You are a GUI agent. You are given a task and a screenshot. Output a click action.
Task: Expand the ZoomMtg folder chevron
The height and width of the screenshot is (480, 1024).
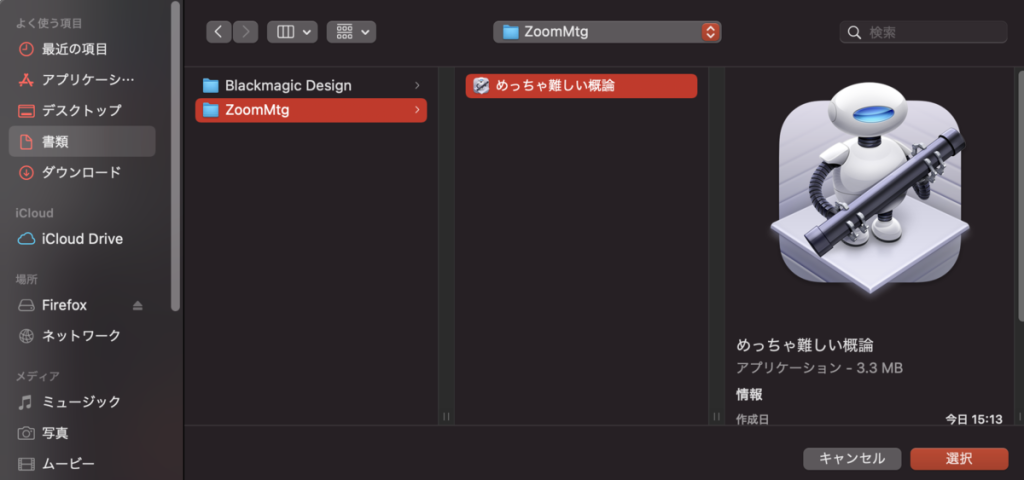pyautogui.click(x=417, y=110)
